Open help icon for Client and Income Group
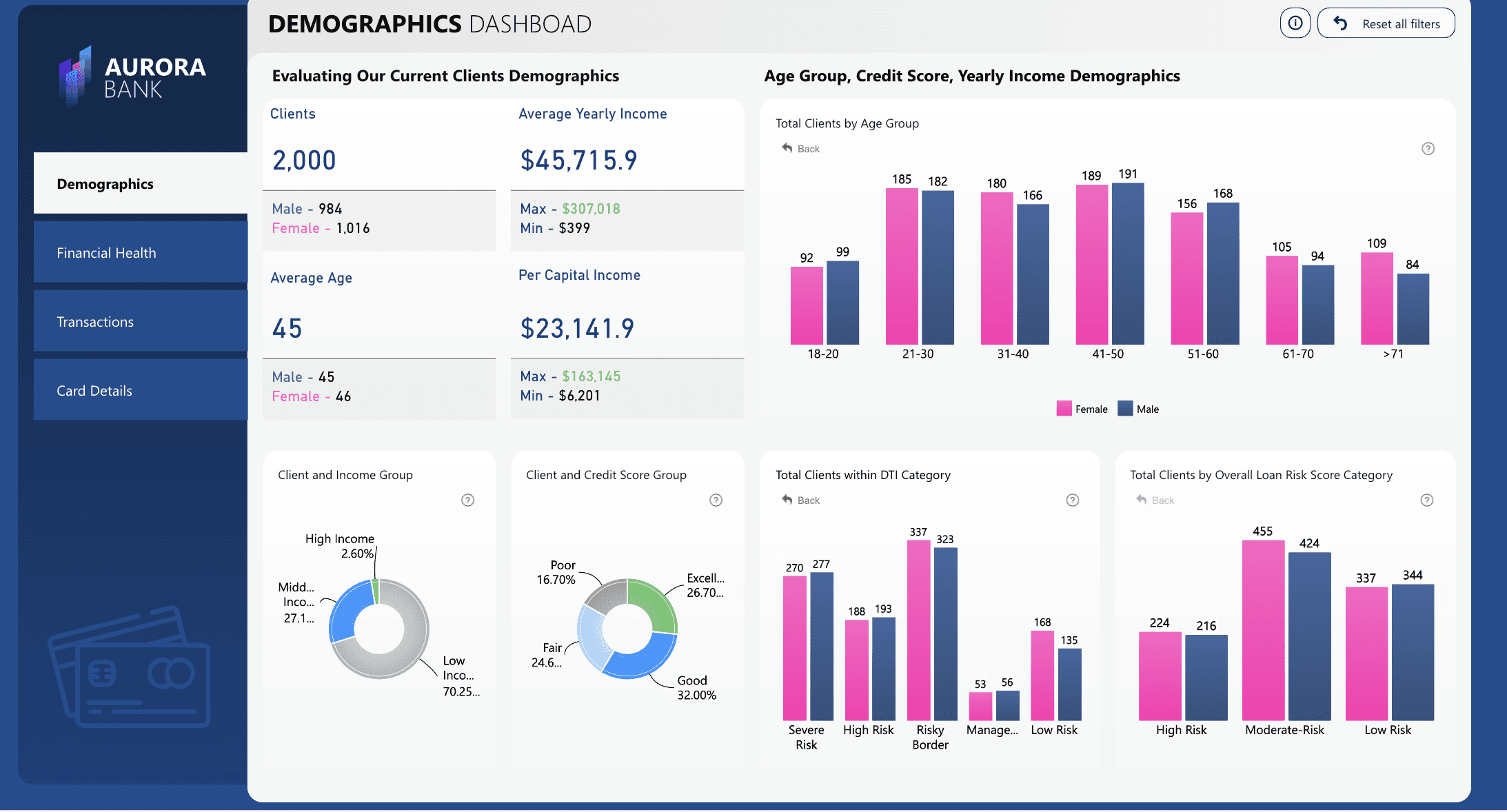Image resolution: width=1507 pixels, height=812 pixels. pyautogui.click(x=467, y=500)
